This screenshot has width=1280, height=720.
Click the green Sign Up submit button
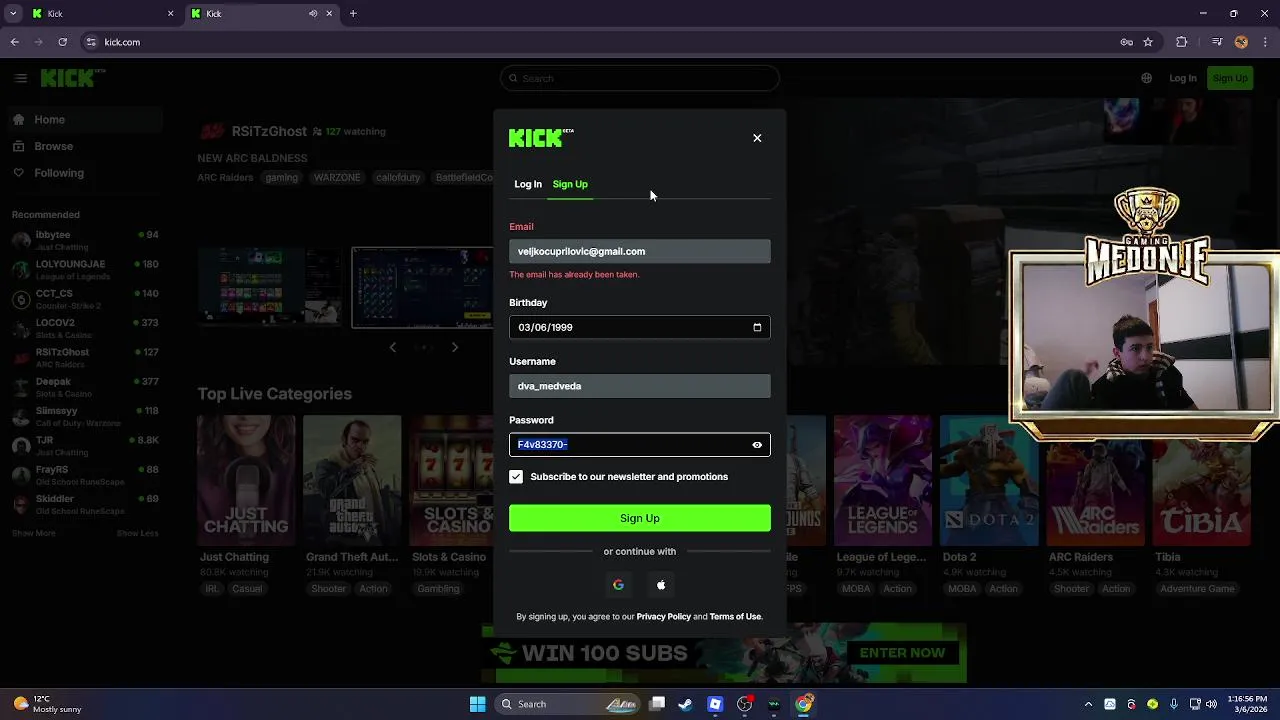[x=640, y=518]
